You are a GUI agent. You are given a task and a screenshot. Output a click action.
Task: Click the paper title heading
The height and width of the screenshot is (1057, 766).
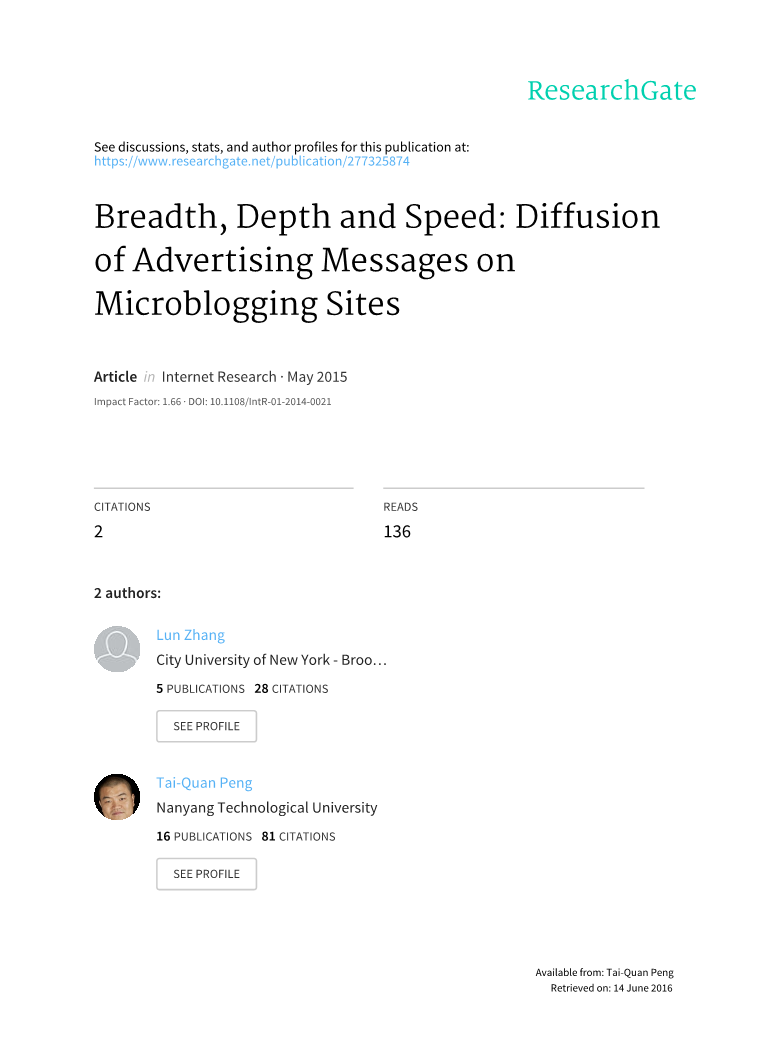click(377, 260)
